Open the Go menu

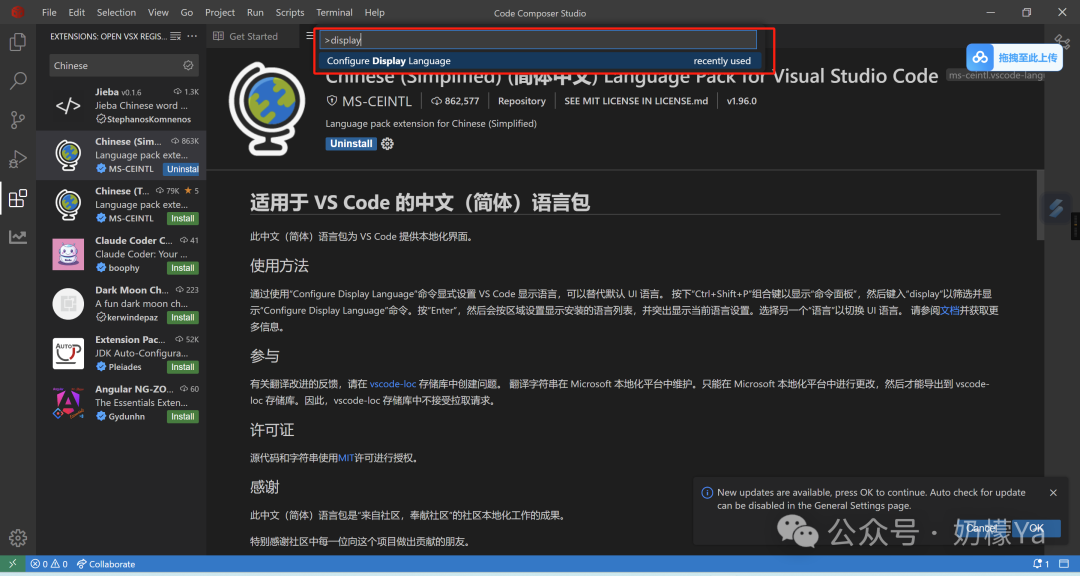tap(187, 12)
